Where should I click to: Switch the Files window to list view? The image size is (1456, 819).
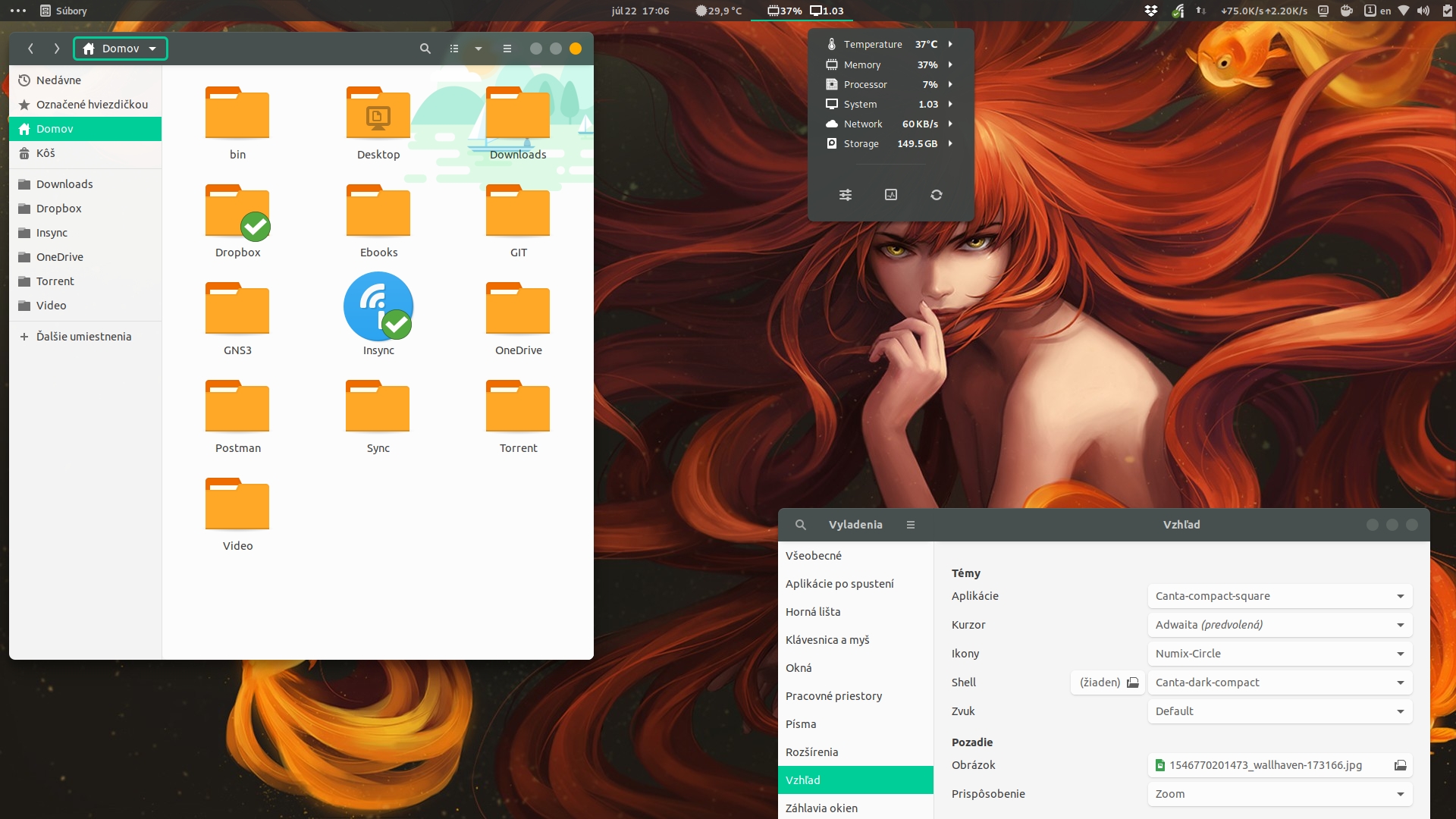(x=454, y=49)
